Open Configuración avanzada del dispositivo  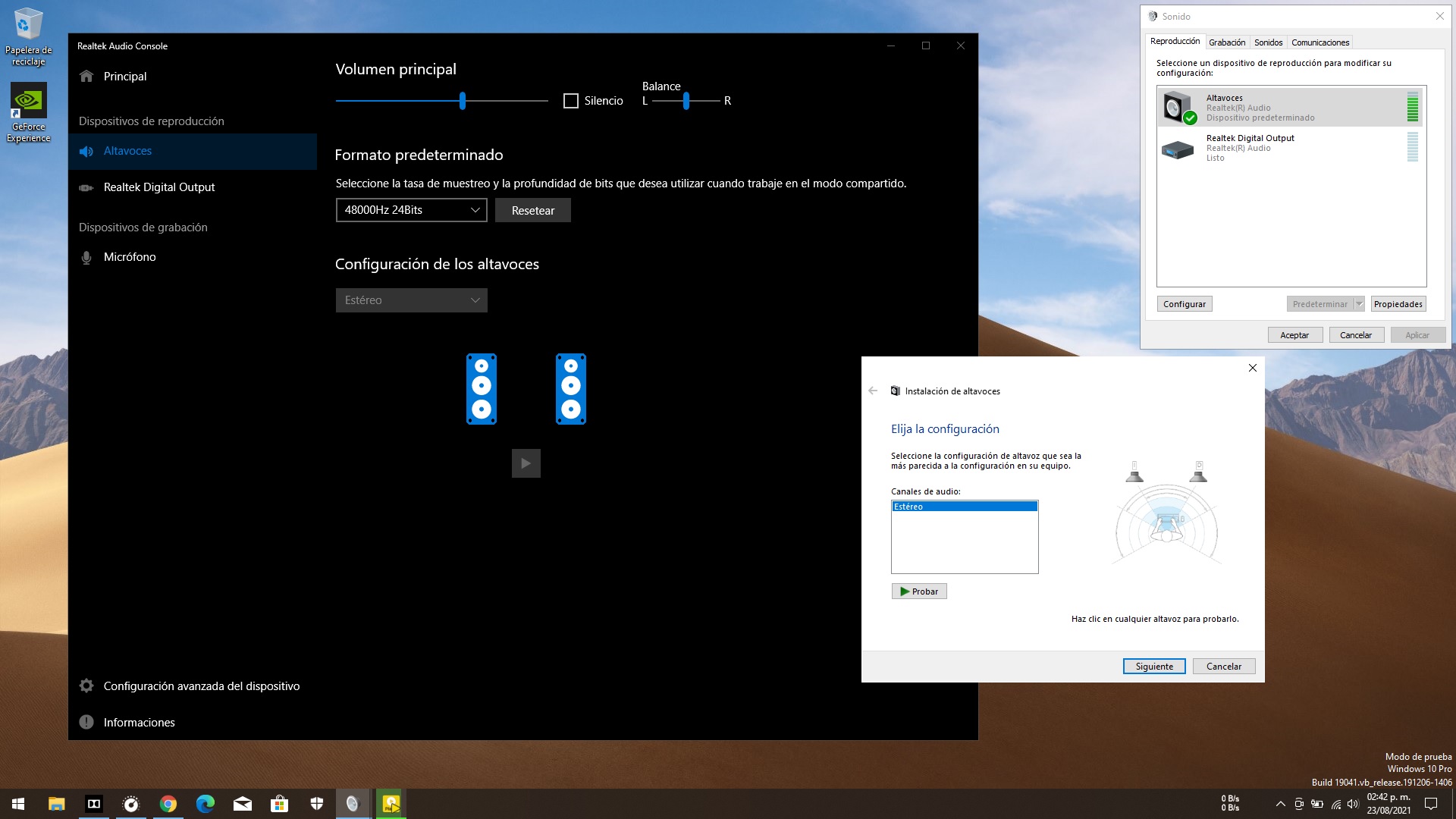(193, 686)
